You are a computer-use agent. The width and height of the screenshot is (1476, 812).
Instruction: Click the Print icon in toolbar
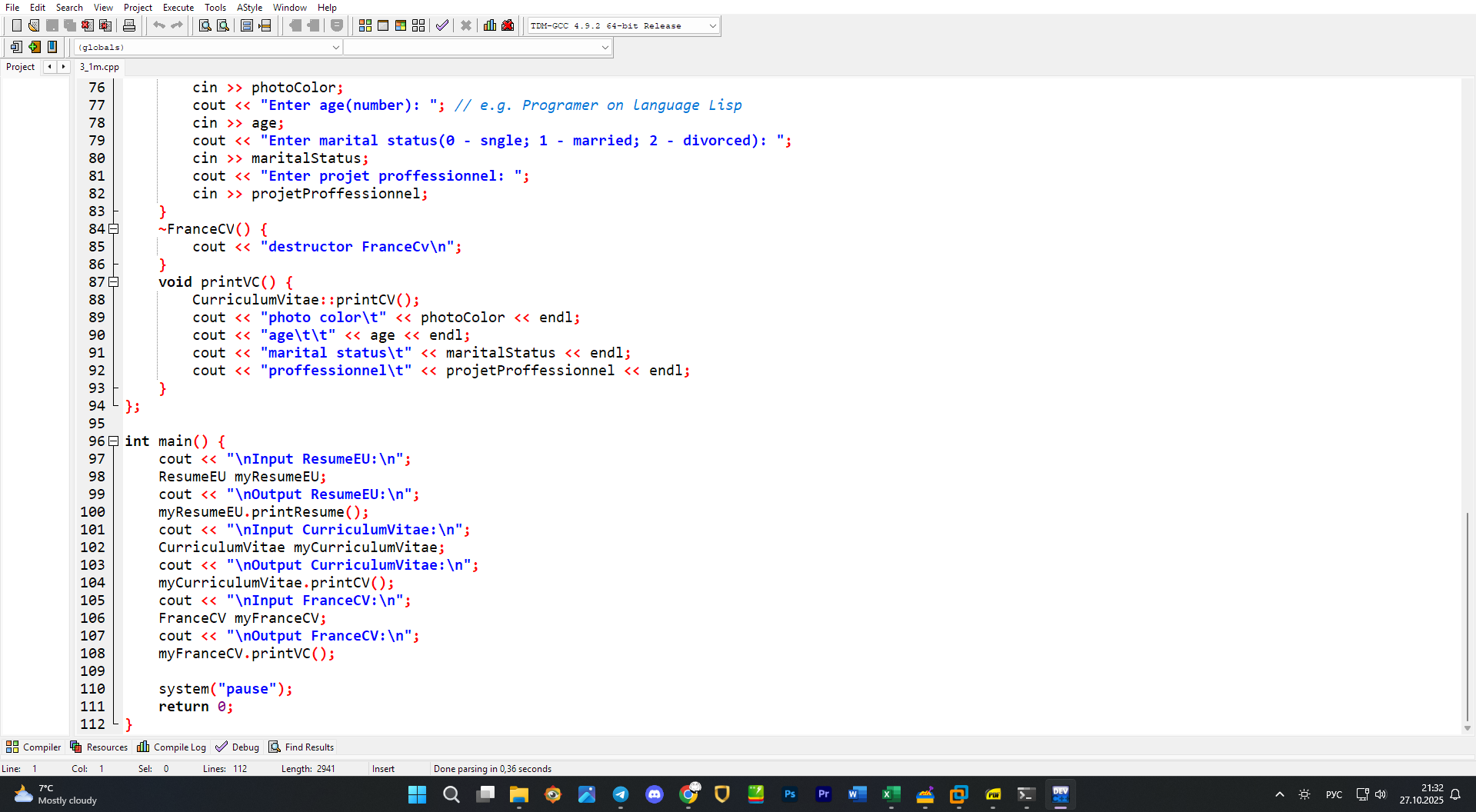pyautogui.click(x=129, y=25)
